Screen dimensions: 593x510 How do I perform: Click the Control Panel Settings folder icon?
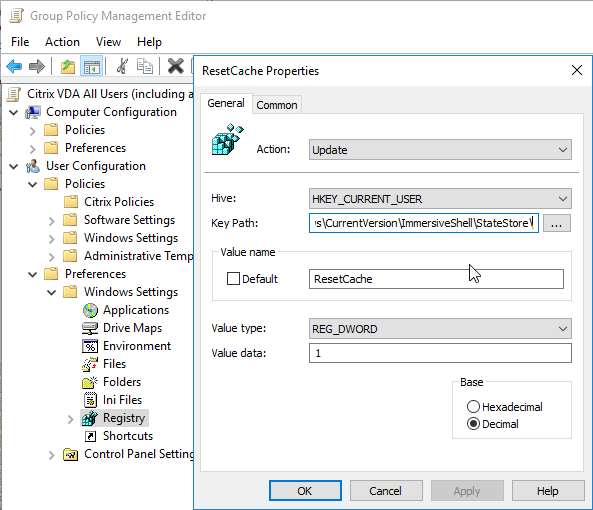pyautogui.click(x=70, y=454)
